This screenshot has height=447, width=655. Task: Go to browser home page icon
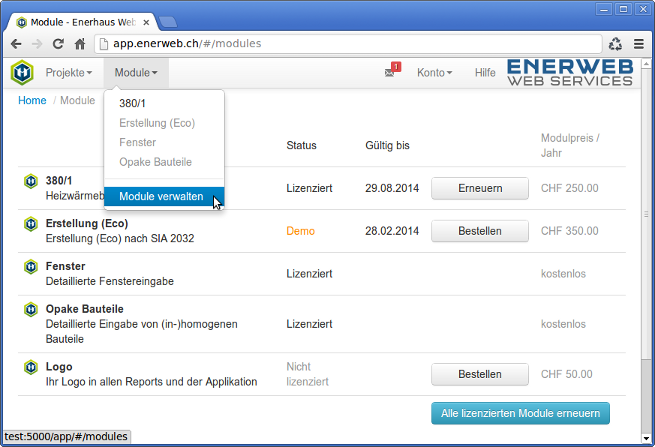pos(80,44)
